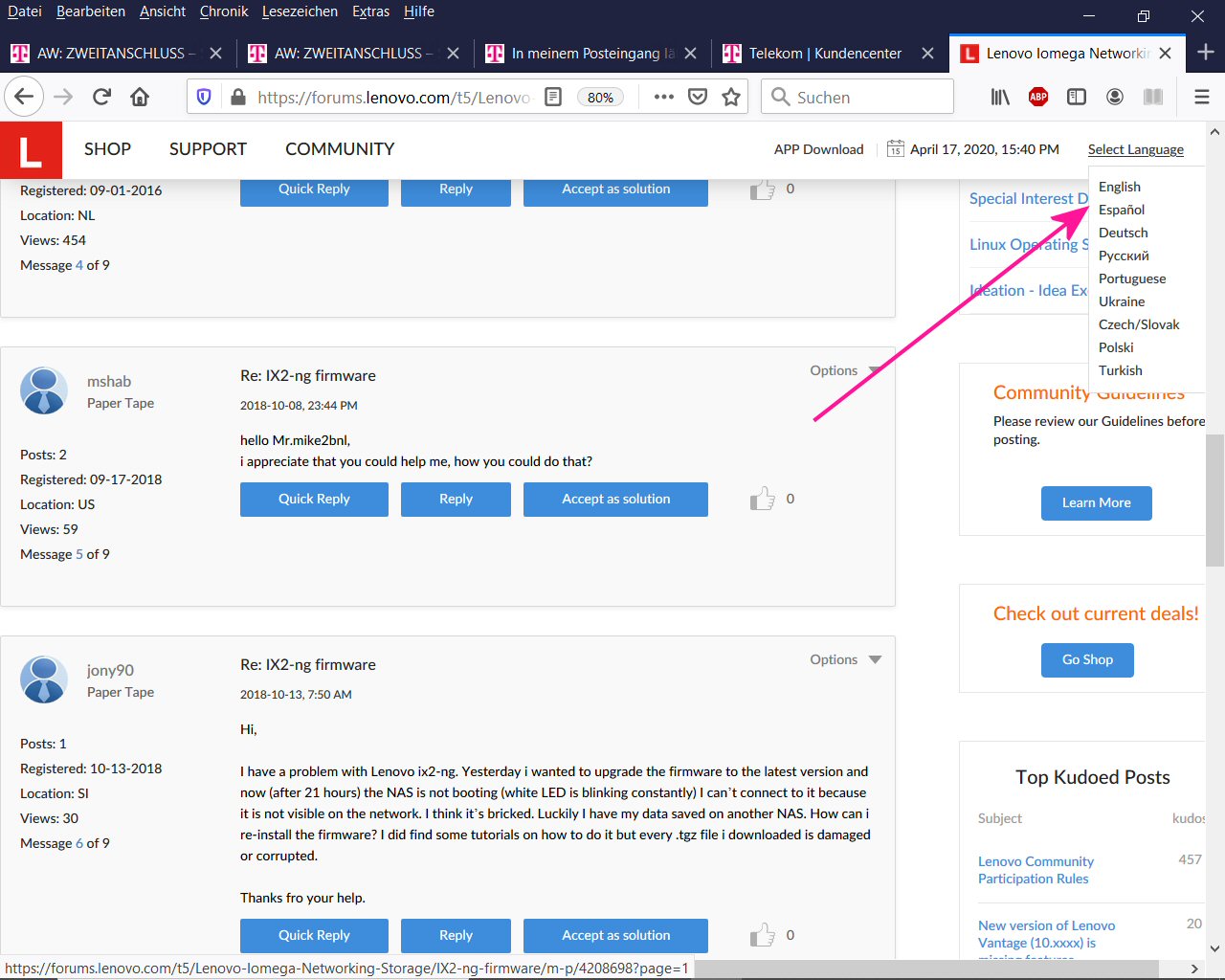Click Go Shop button

tap(1087, 660)
